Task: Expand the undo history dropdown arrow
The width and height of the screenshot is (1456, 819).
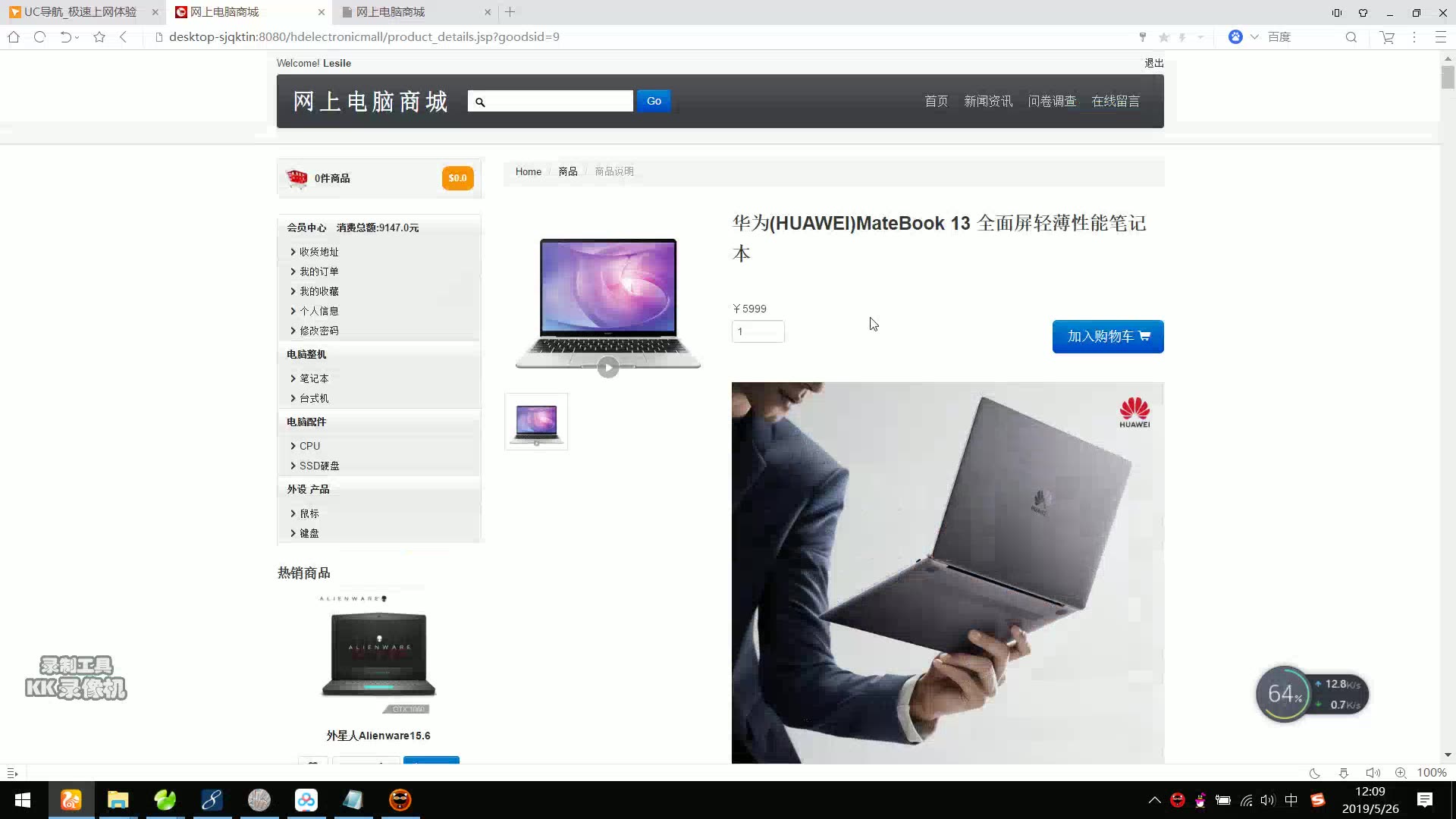Action: click(x=77, y=37)
